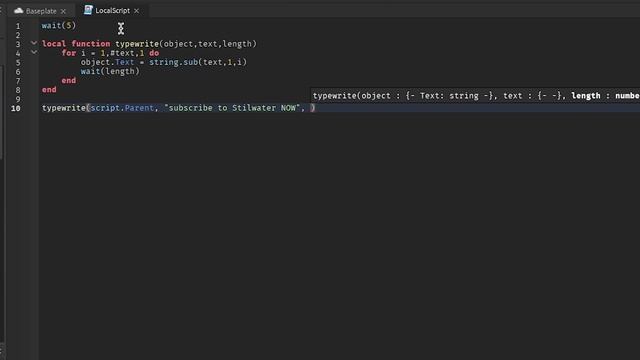Close the Baseplate tab
This screenshot has width=640, height=360.
tap(63, 11)
